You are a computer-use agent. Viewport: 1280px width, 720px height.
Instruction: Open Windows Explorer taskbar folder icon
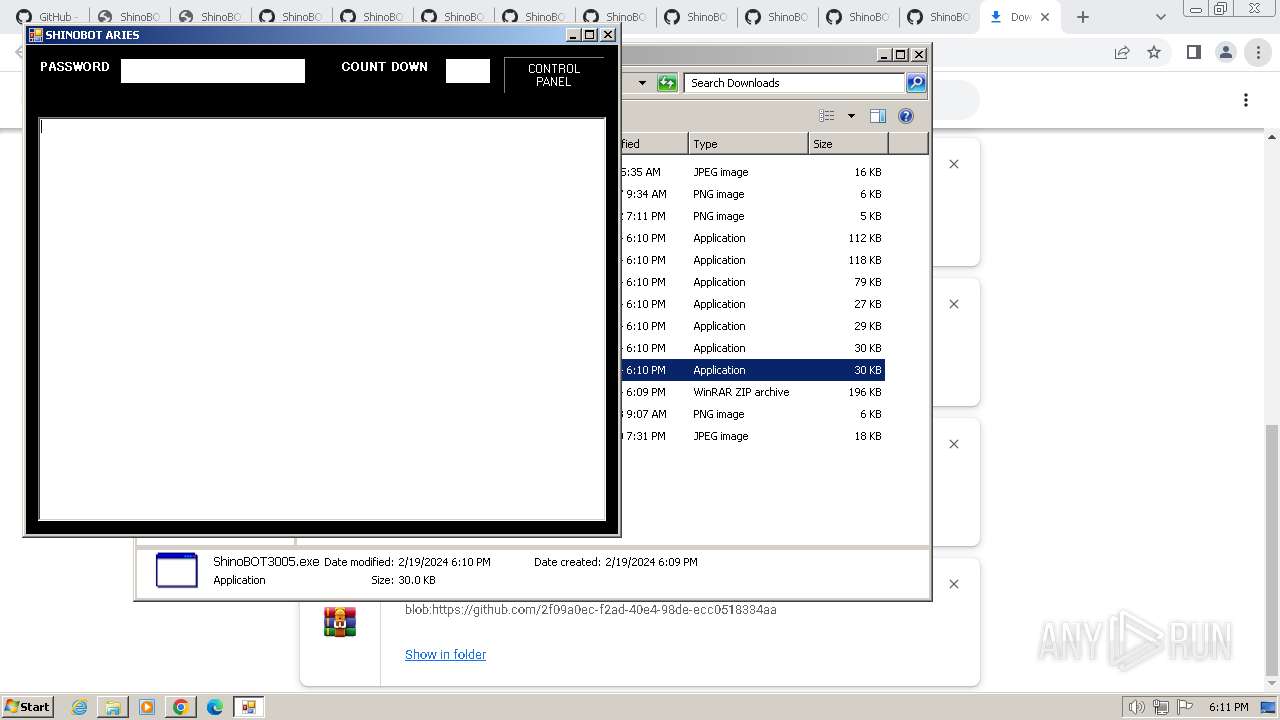(113, 707)
